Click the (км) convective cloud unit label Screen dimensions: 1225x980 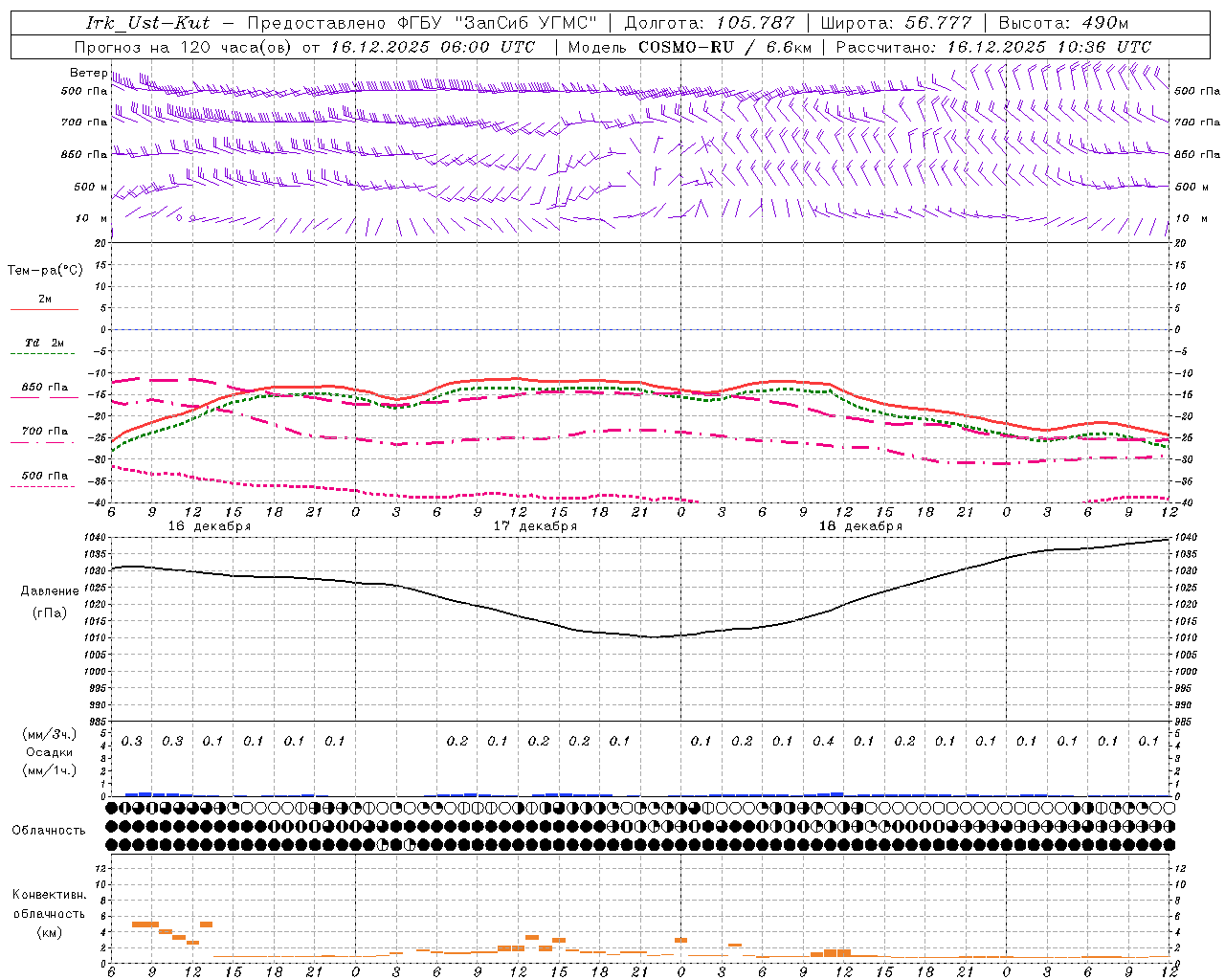(49, 932)
